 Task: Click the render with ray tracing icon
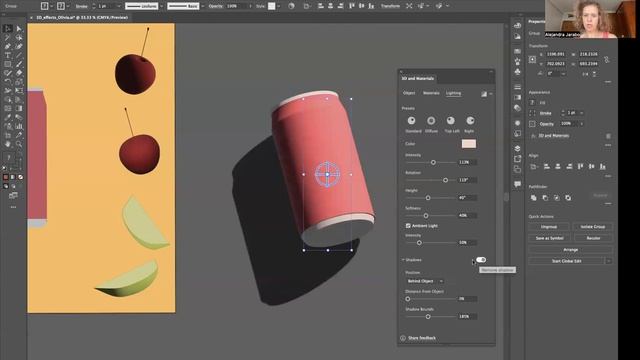coord(484,94)
